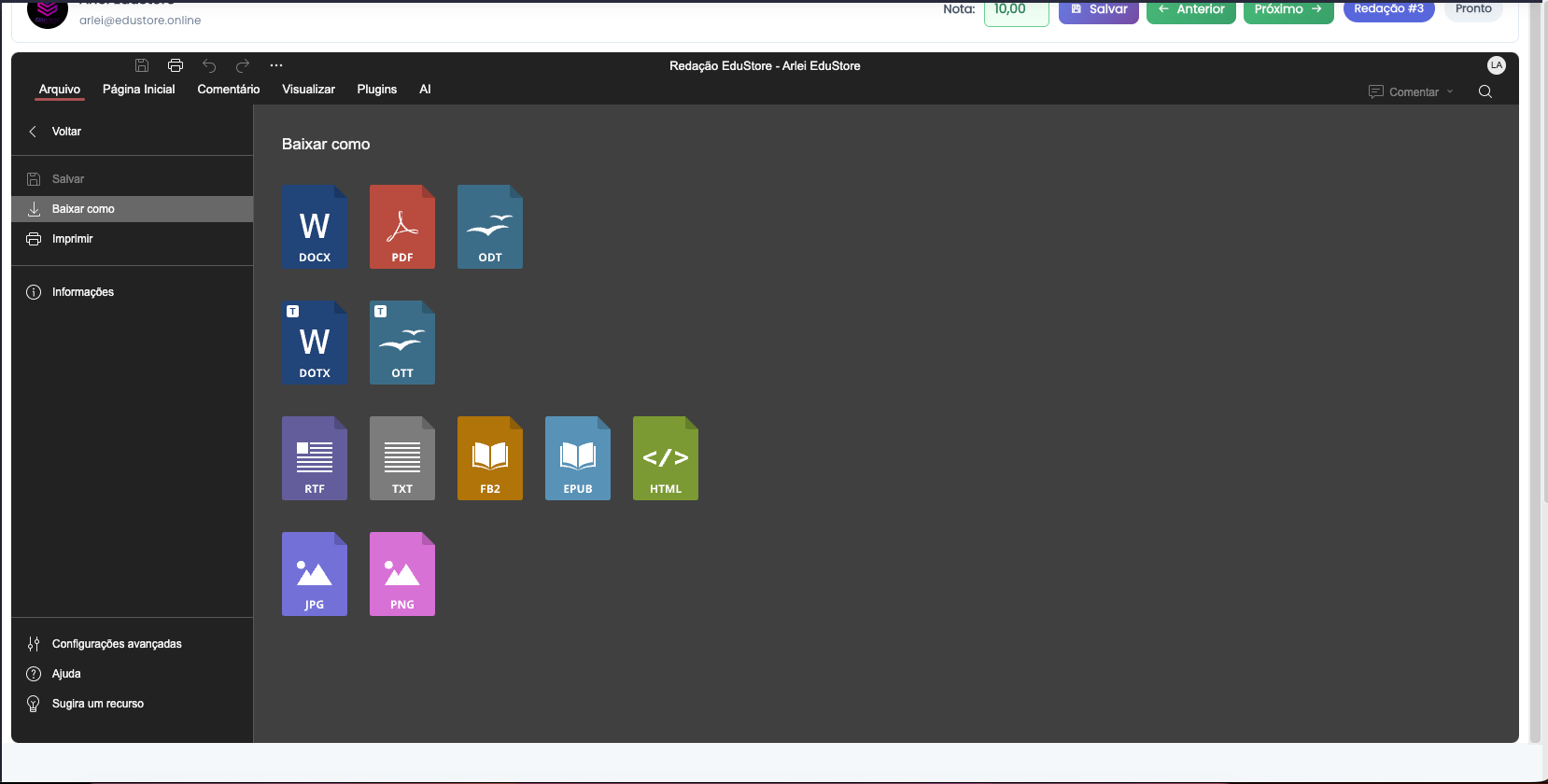Click the undo arrow icon
1548x784 pixels.
coord(209,65)
